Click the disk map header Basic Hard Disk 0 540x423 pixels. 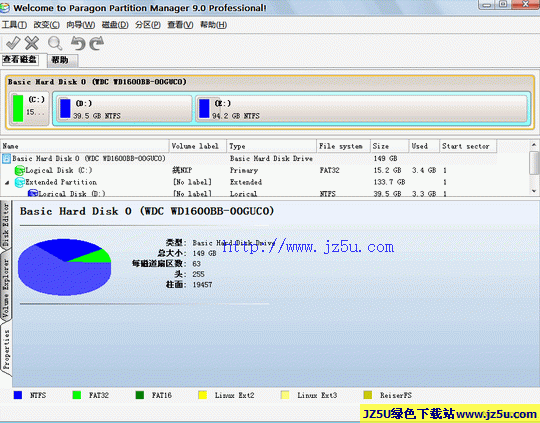coord(97,82)
